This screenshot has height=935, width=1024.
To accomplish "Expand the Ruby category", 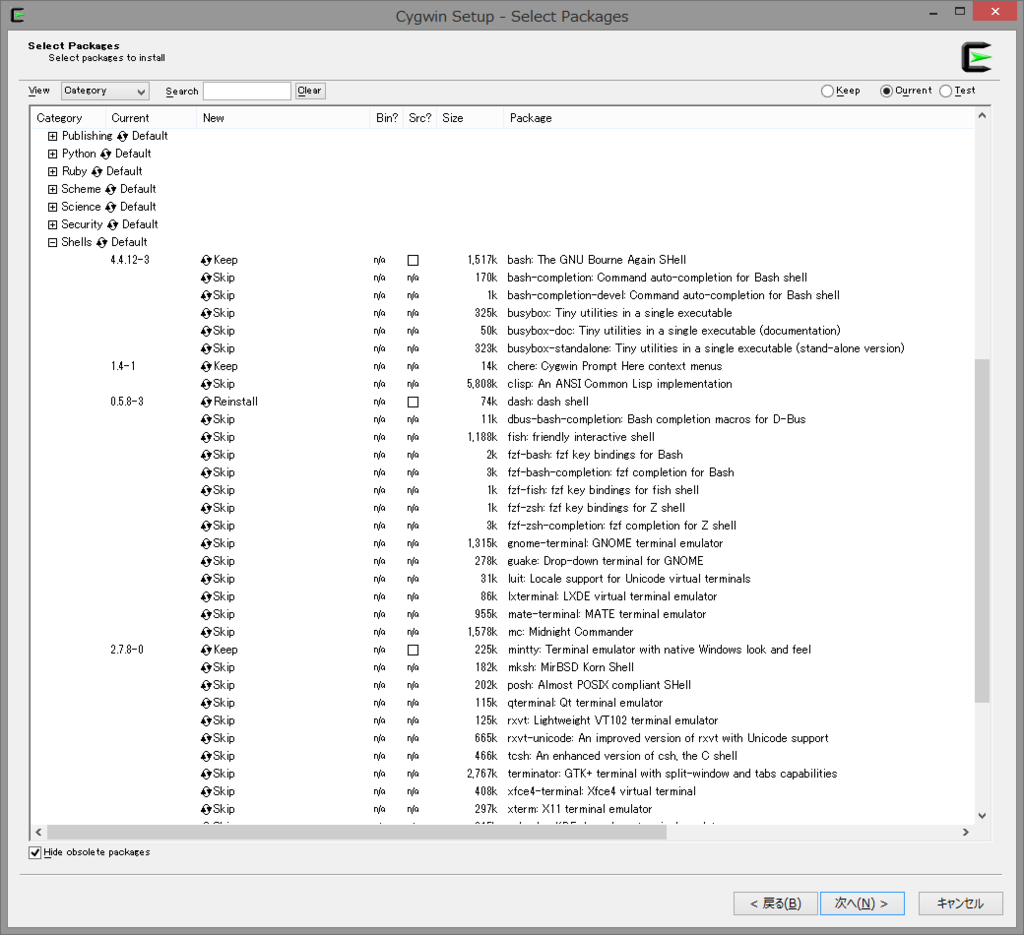I will pos(52,172).
